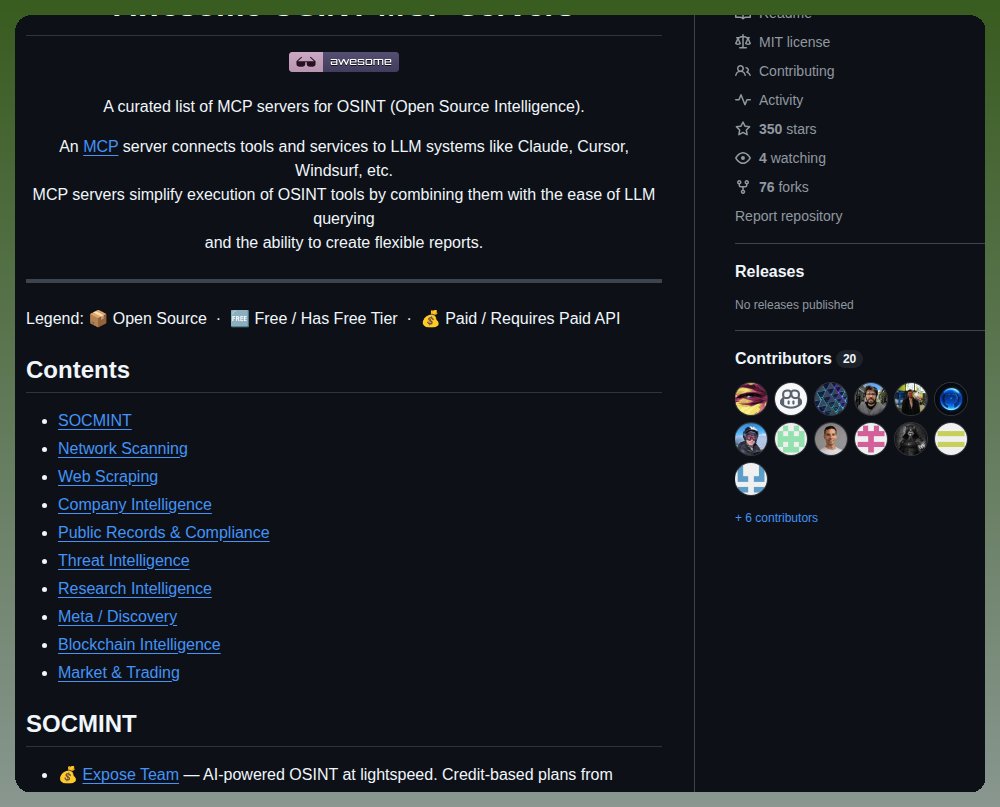Open the blue glowing circle contributor avatar
The height and width of the screenshot is (807, 1000).
point(951,399)
